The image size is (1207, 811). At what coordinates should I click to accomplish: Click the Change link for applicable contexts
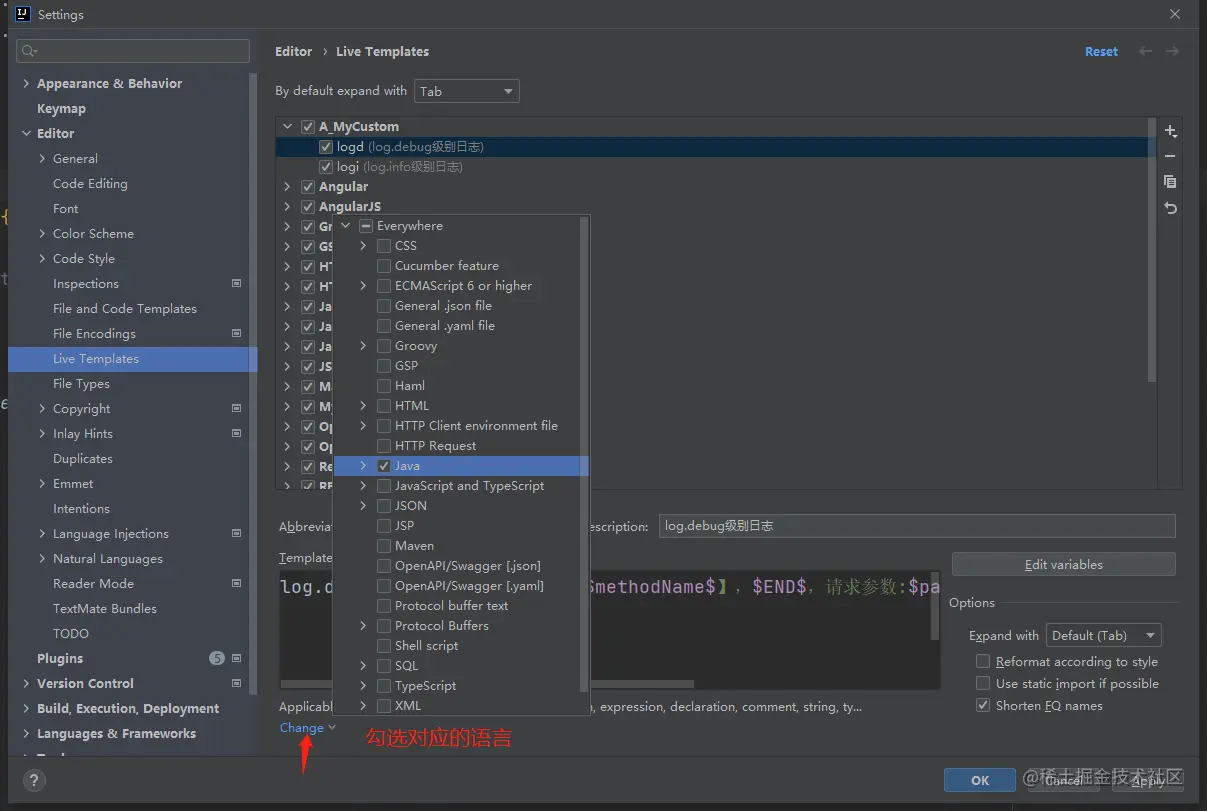pyautogui.click(x=301, y=728)
